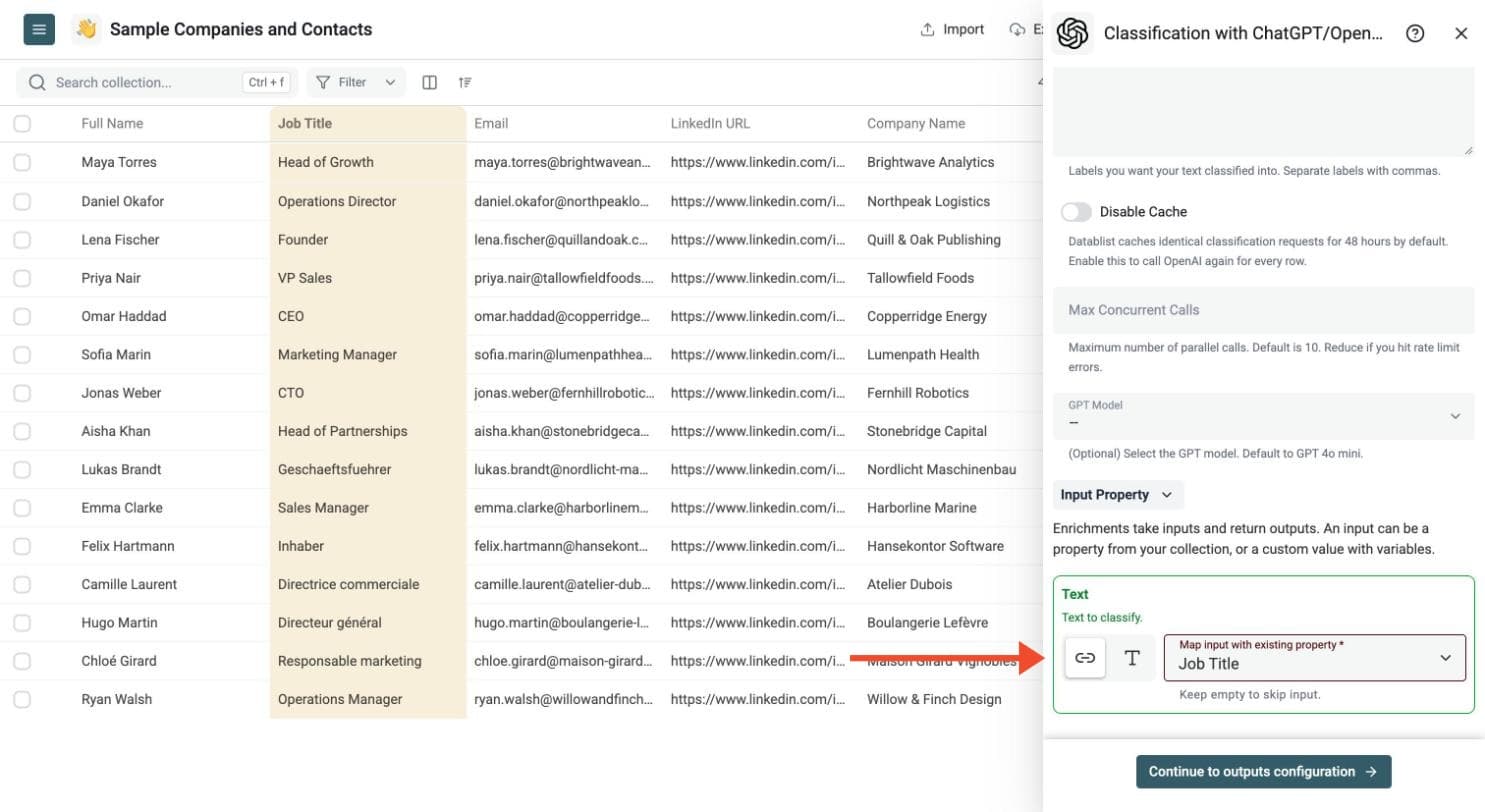Click Priya Nair's LinkedIn URL cell
This screenshot has width=1485, height=812.
pos(760,278)
